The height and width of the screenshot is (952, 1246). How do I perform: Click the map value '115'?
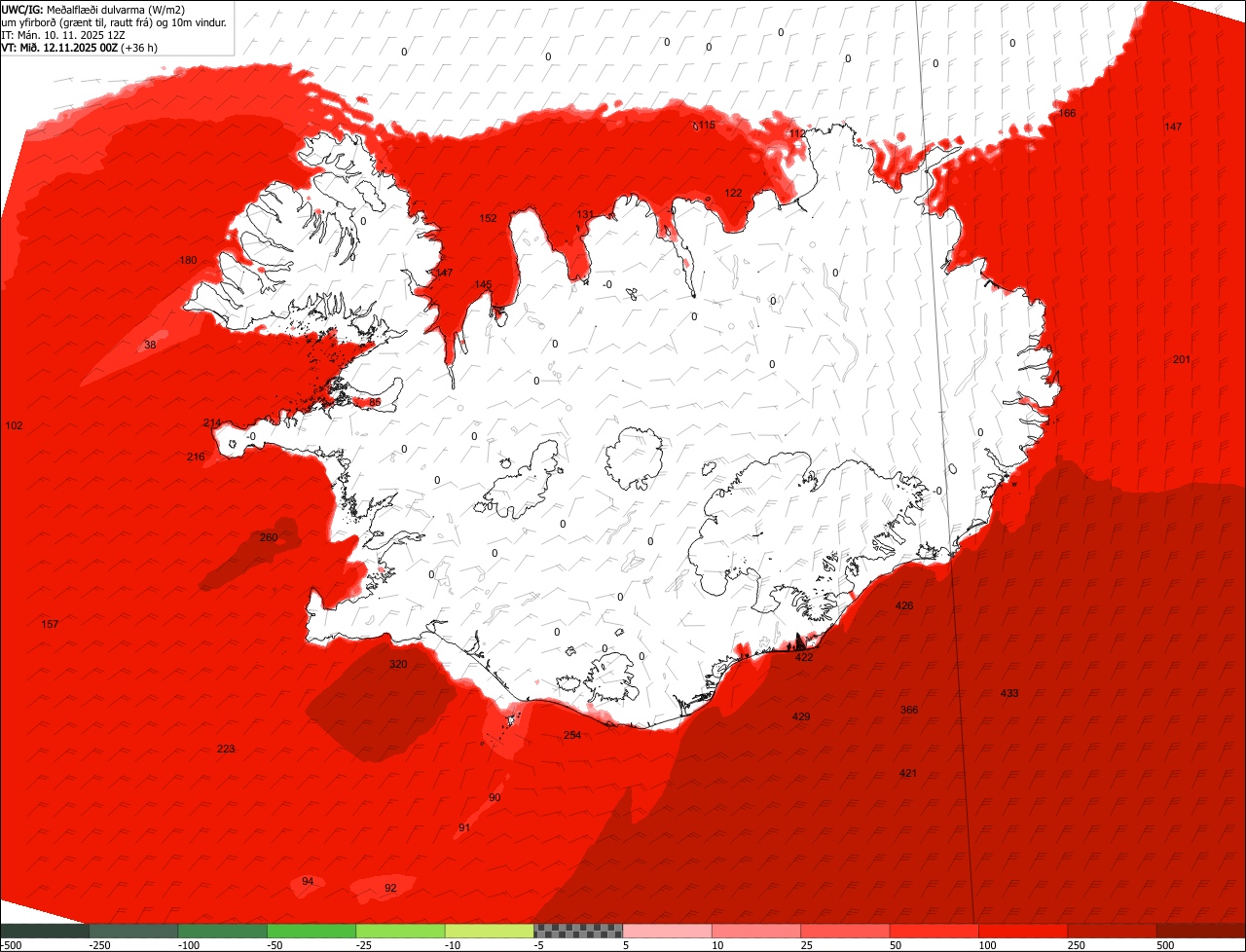707,125
